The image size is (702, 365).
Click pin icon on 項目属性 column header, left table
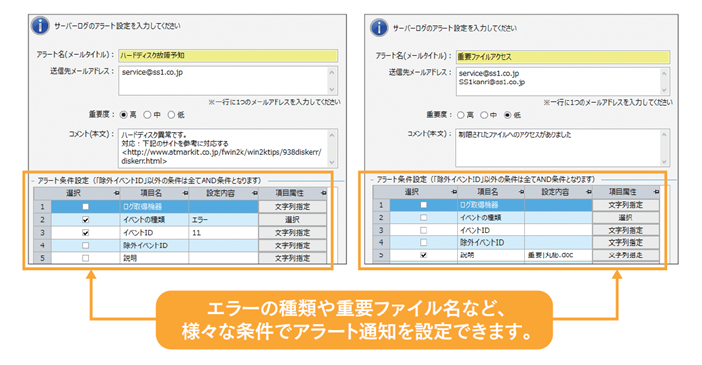[323, 193]
